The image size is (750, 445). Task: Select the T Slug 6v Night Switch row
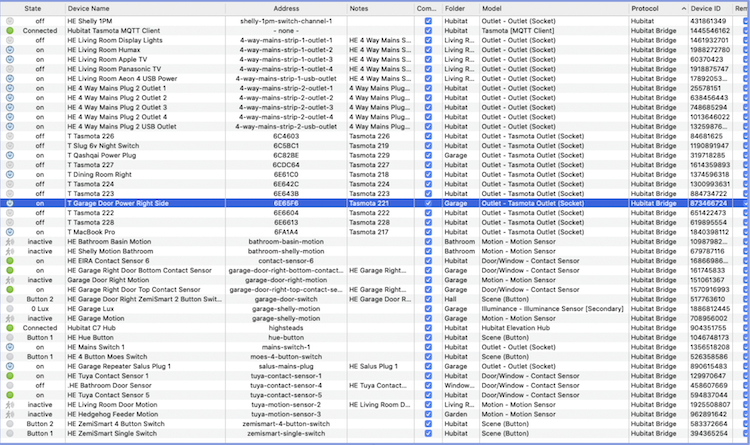(x=375, y=145)
